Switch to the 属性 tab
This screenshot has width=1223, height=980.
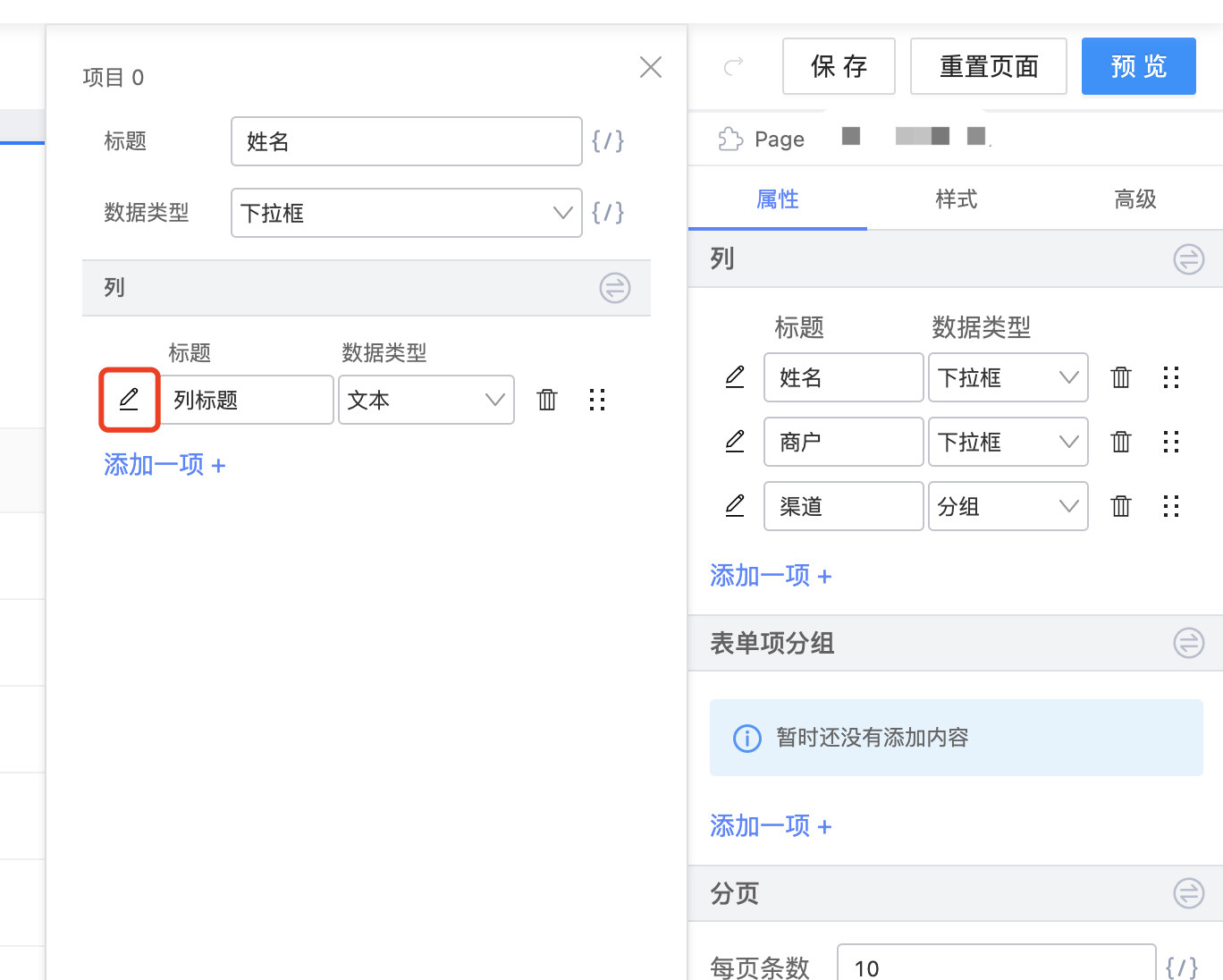coord(778,199)
